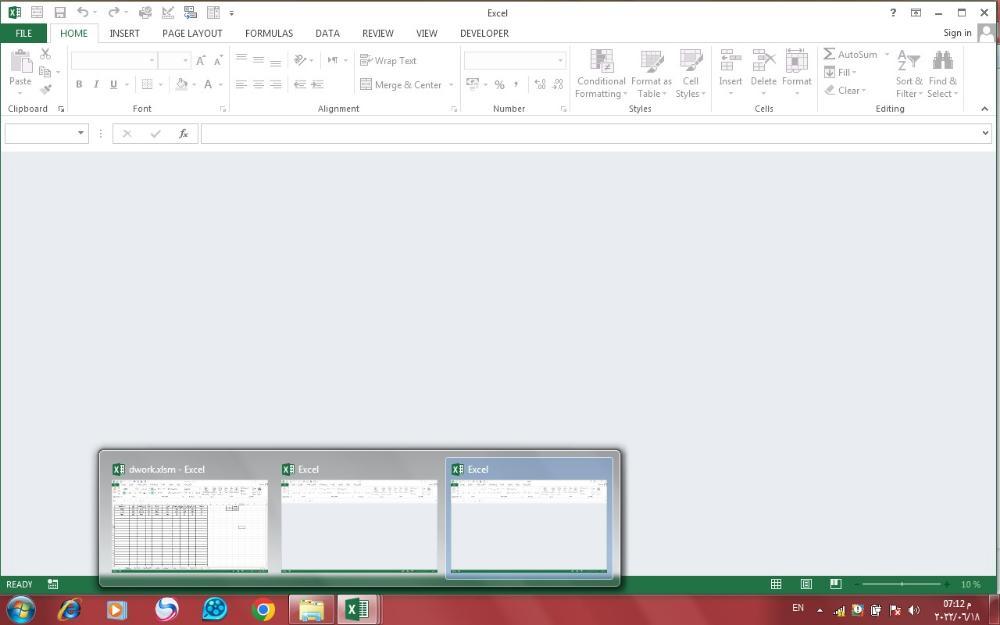This screenshot has width=1000, height=625.
Task: Open Conditional Formatting menu
Action: (x=601, y=74)
